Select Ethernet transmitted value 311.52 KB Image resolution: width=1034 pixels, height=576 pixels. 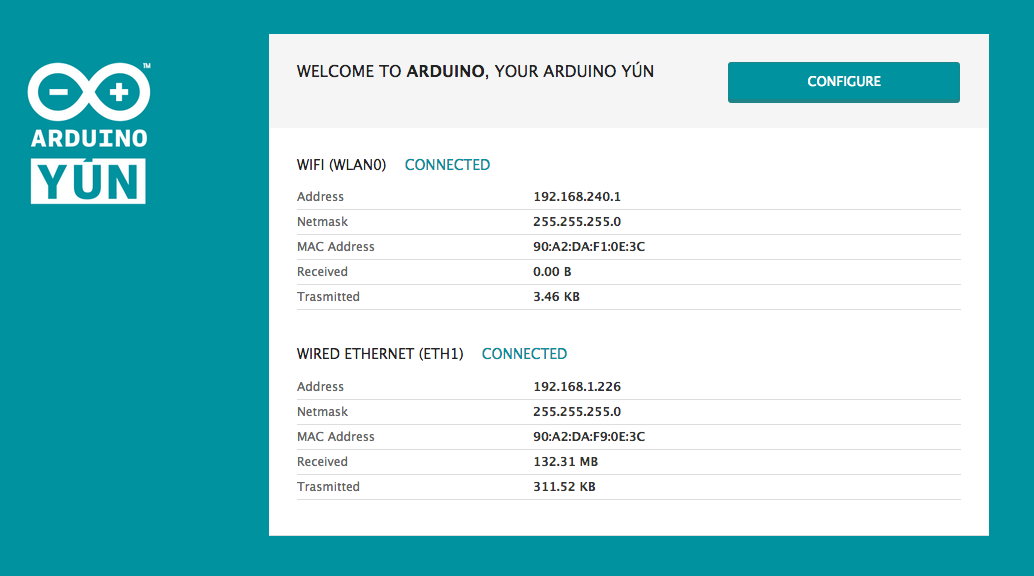tap(564, 487)
